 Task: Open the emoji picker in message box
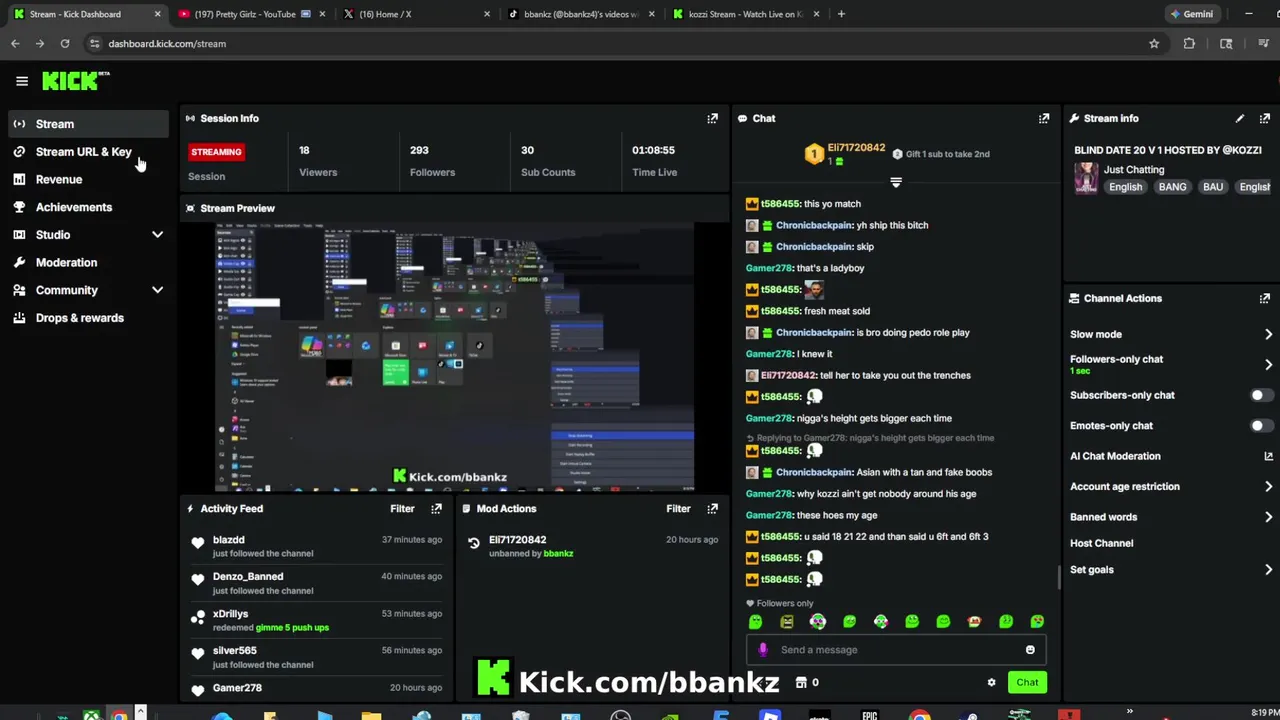(1030, 650)
